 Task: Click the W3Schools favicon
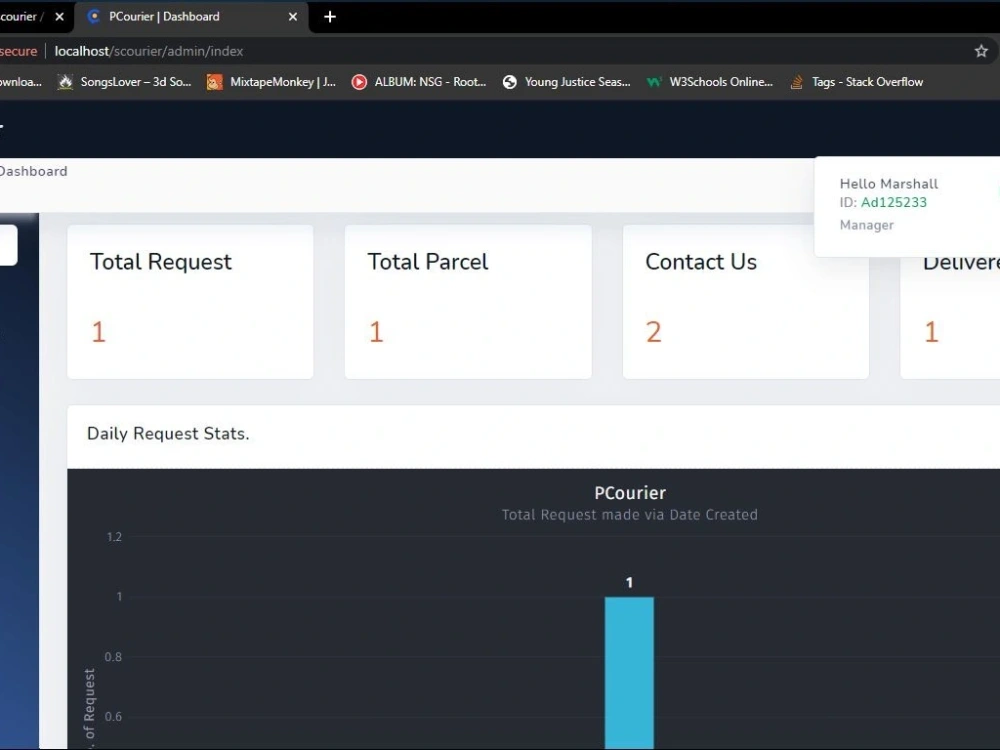click(x=654, y=82)
